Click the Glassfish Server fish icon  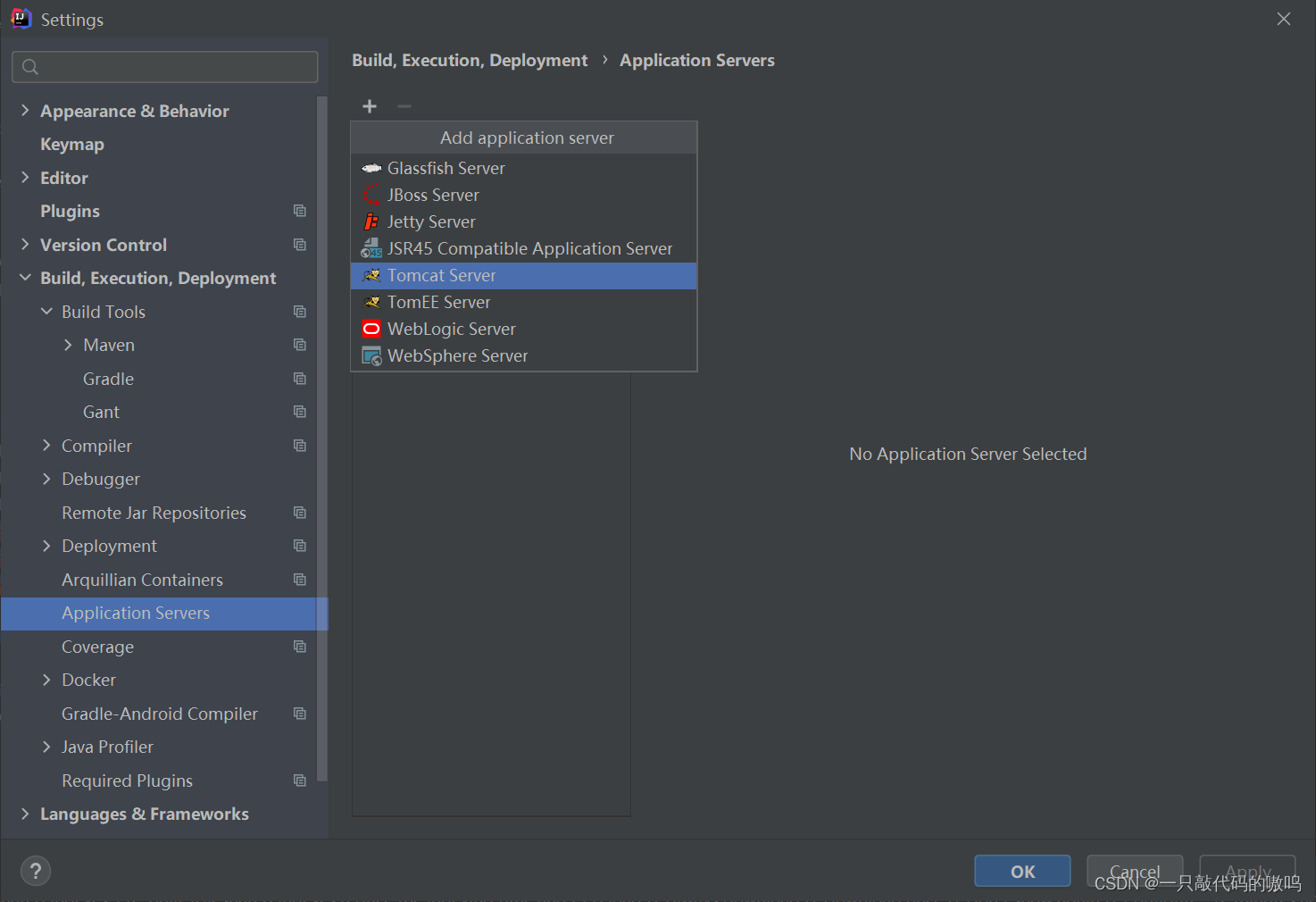pyautogui.click(x=371, y=168)
